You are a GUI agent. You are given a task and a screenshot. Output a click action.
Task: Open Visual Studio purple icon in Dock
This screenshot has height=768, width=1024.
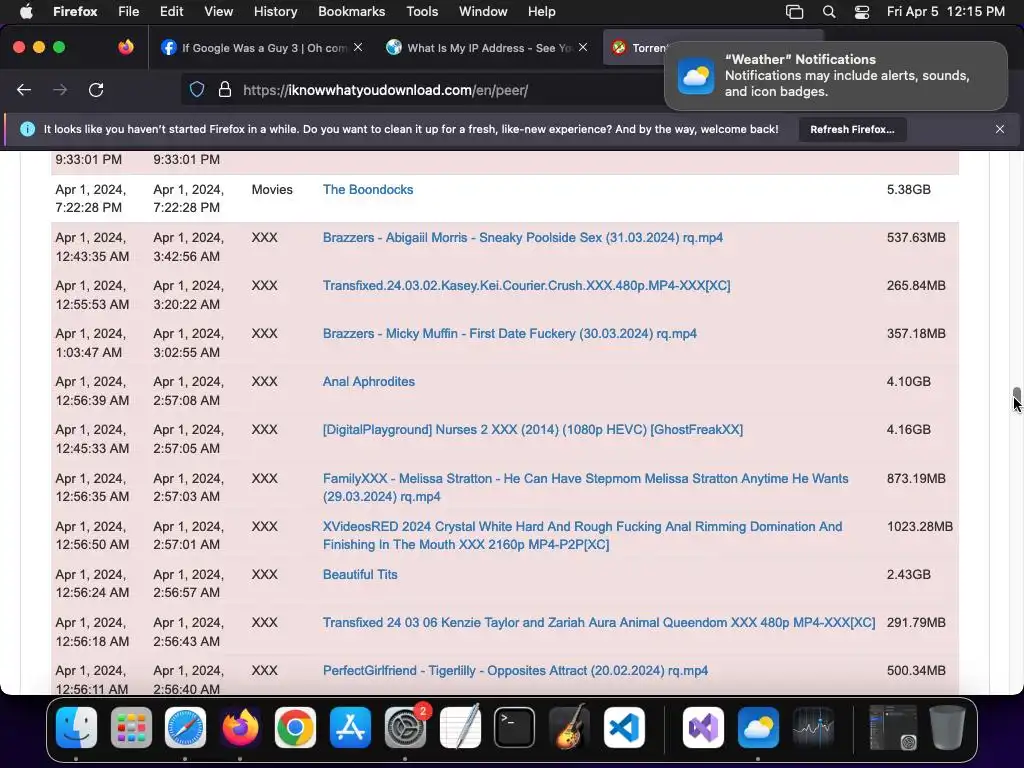click(703, 727)
